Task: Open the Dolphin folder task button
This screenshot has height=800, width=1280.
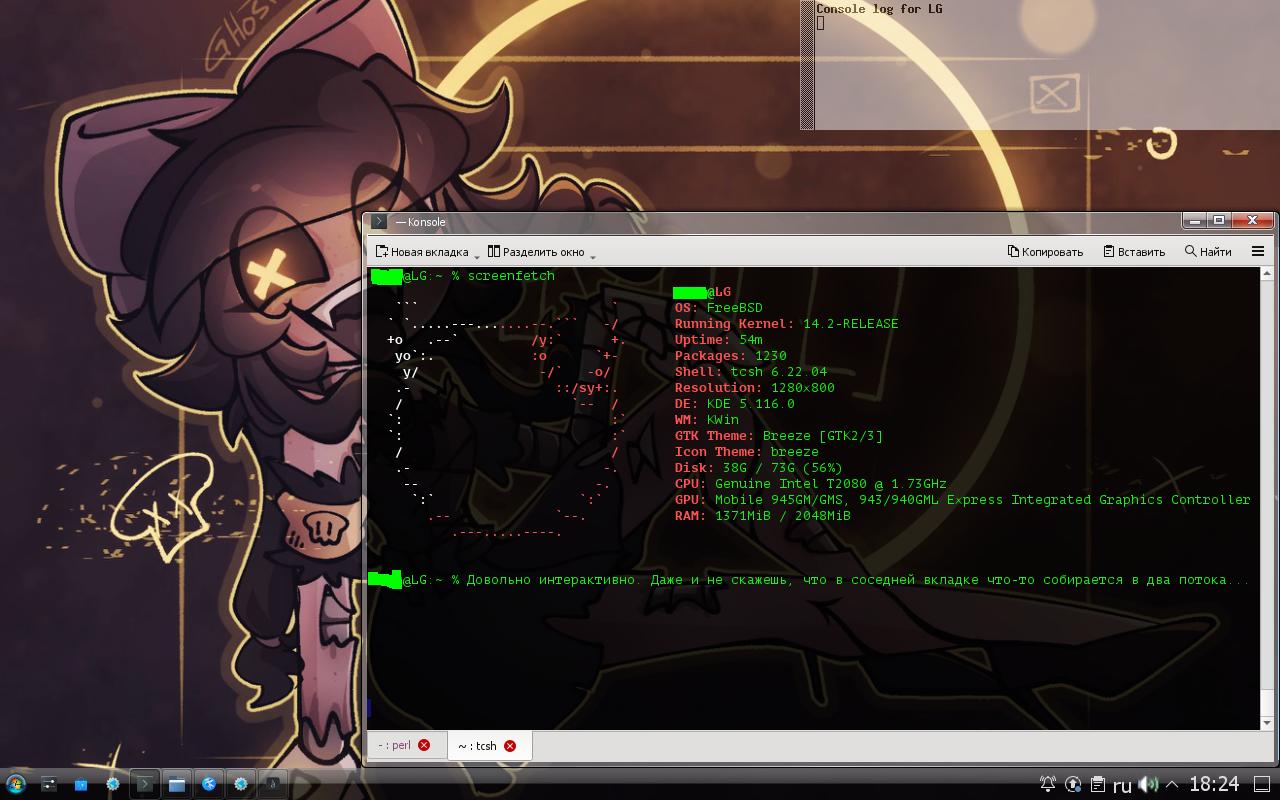Action: (177, 784)
